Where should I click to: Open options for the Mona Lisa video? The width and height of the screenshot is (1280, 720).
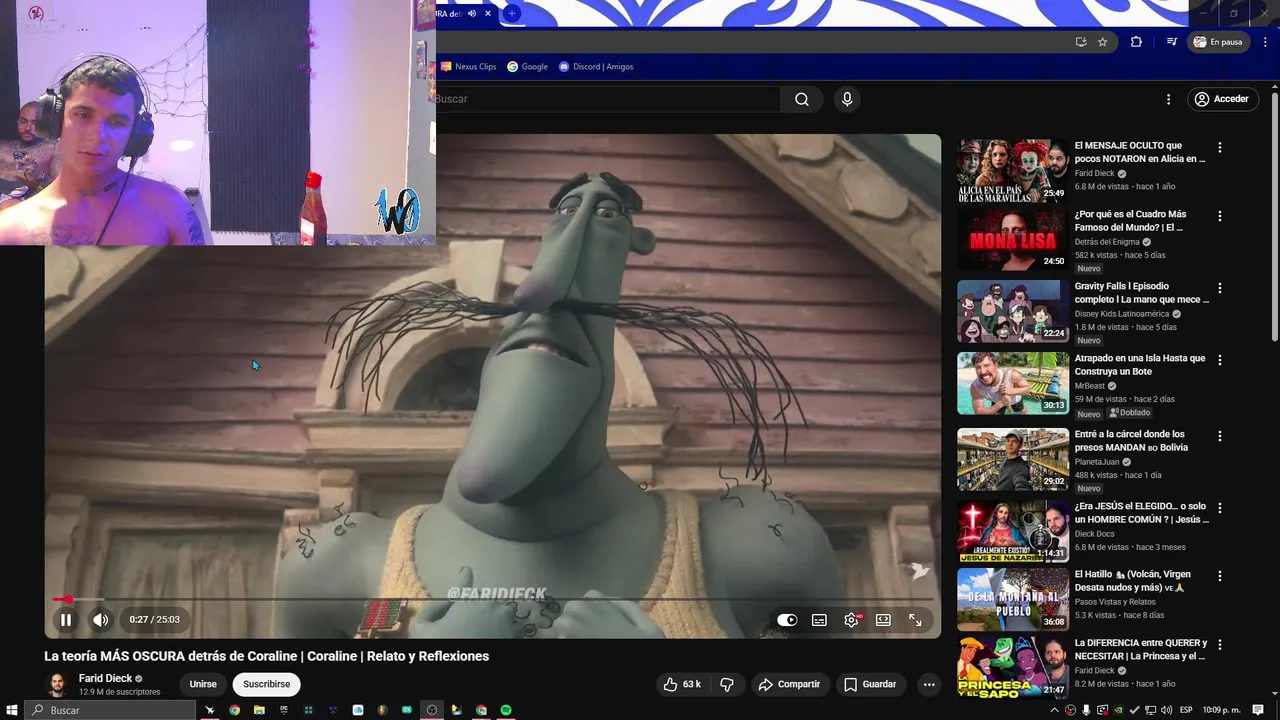pos(1219,215)
